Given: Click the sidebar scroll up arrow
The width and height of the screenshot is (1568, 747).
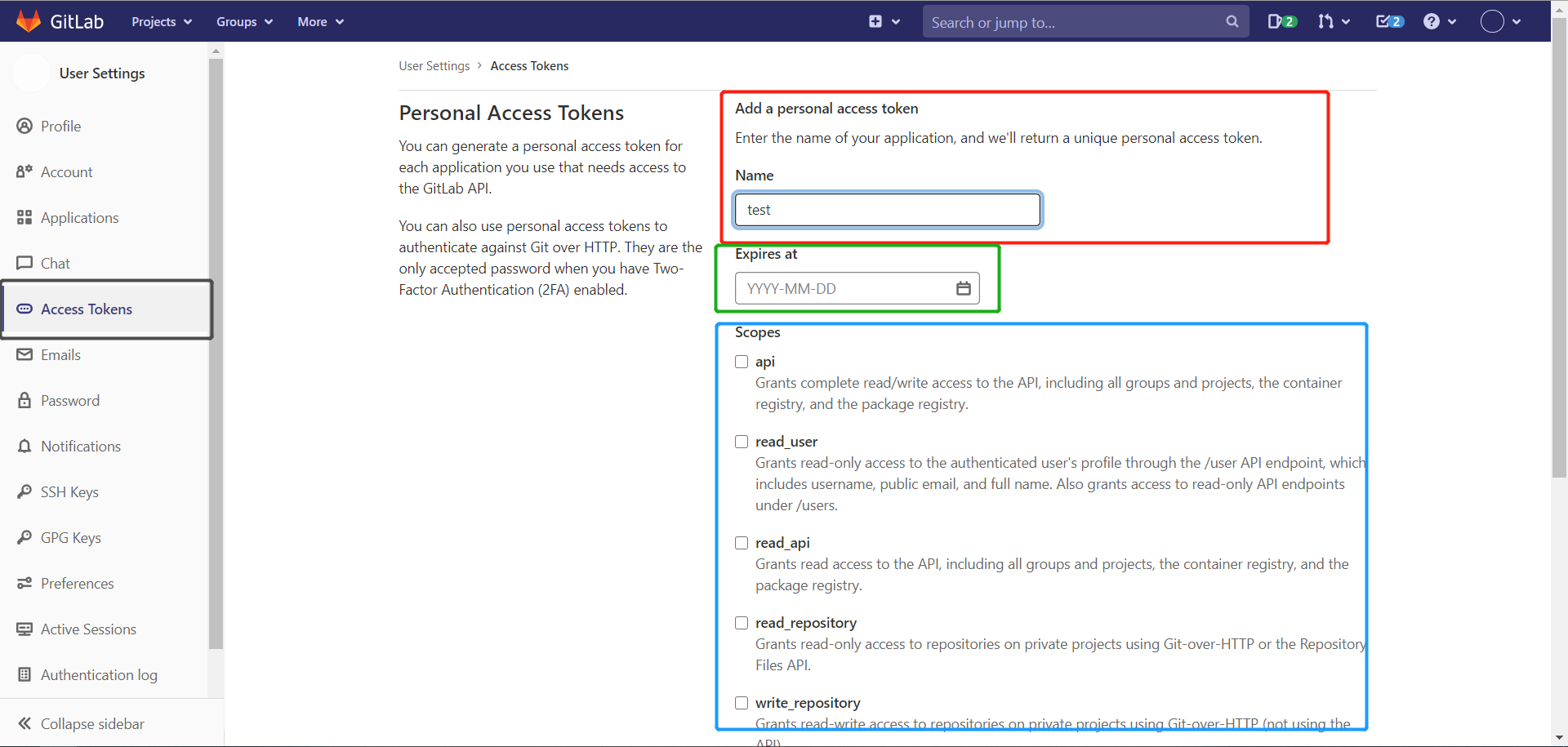Looking at the screenshot, I should [x=216, y=51].
